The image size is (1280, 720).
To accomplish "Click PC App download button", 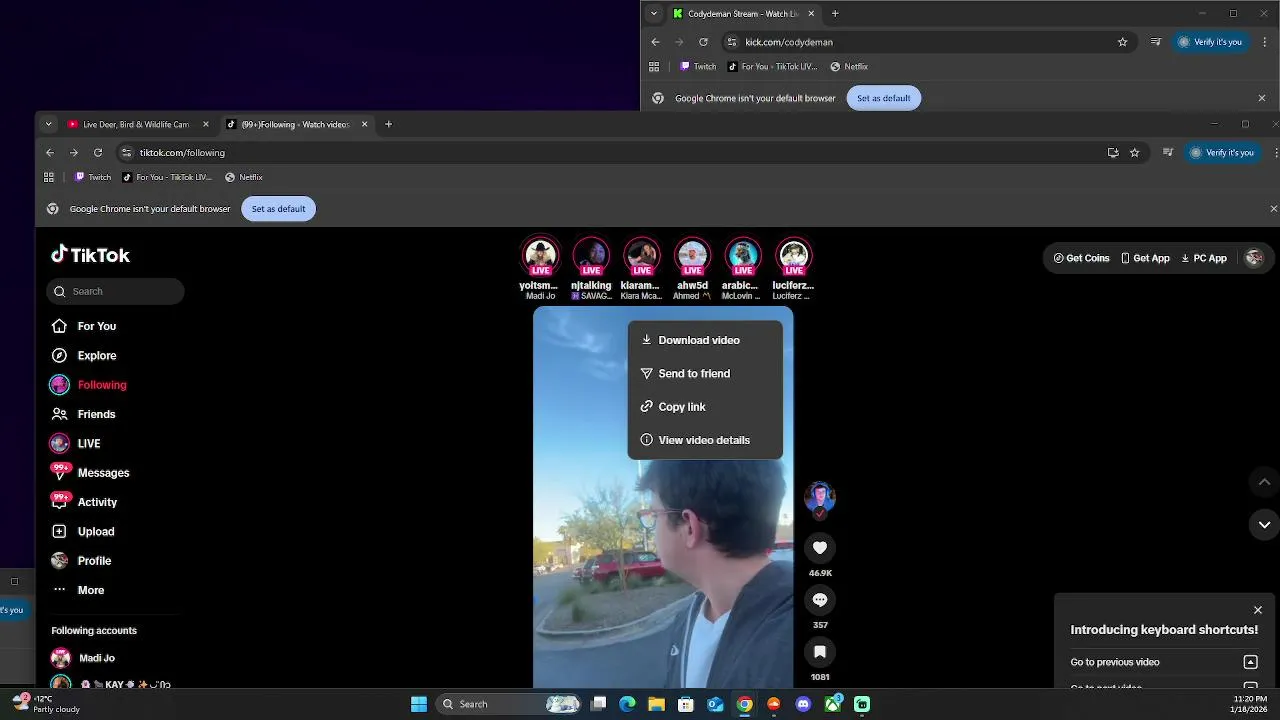I will [1203, 258].
